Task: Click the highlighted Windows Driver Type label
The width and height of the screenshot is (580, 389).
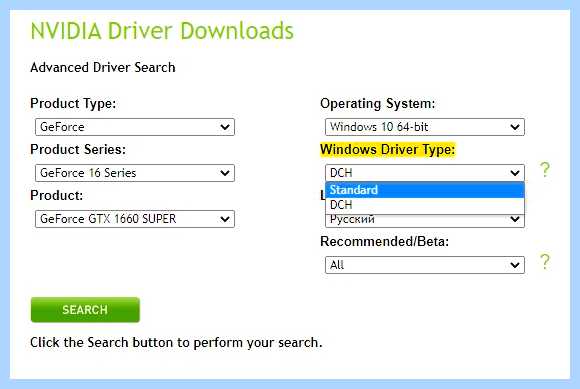Action: point(388,150)
